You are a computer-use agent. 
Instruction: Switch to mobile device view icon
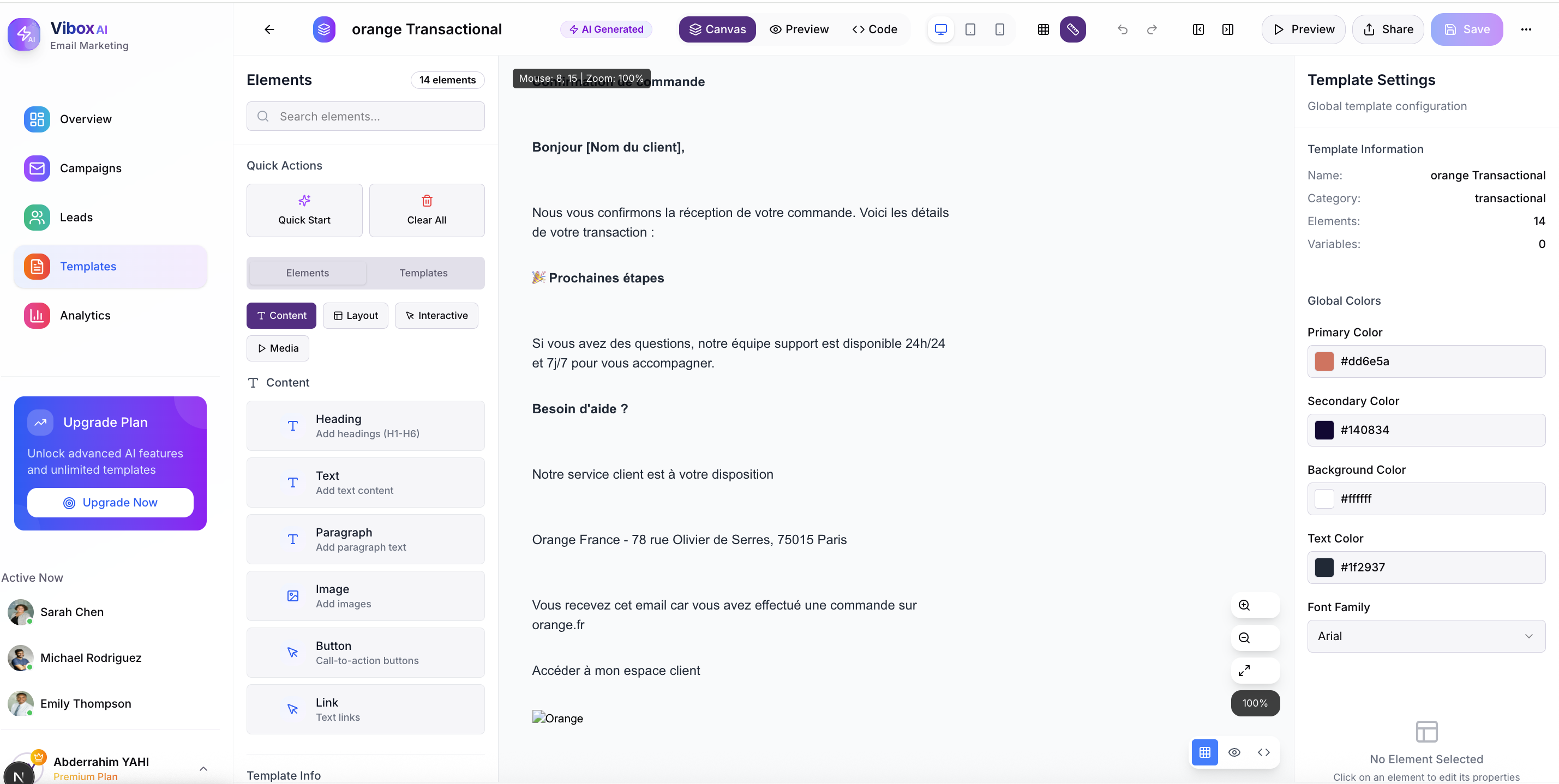point(1000,29)
